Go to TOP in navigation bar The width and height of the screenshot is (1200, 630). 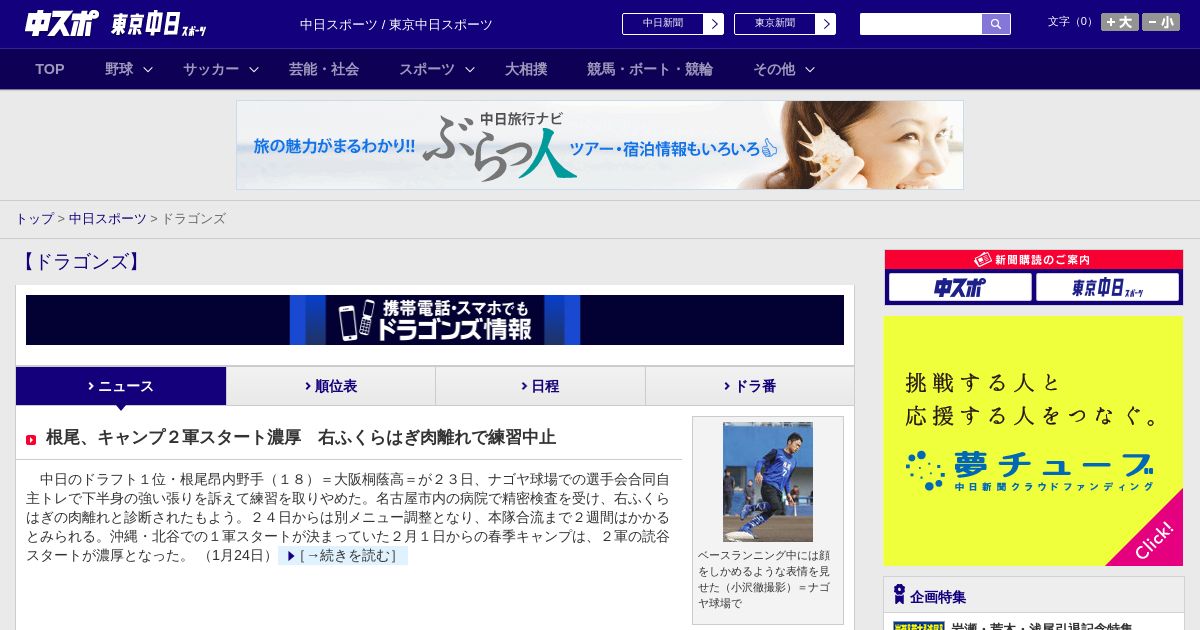[50, 69]
